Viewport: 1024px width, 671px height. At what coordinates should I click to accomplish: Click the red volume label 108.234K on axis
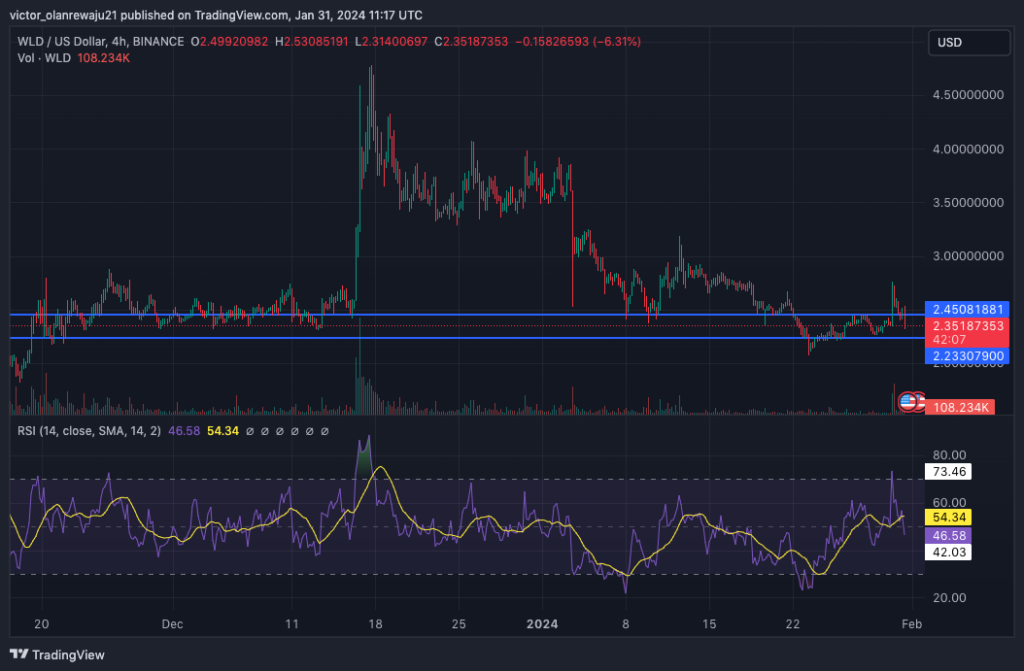pyautogui.click(x=961, y=407)
